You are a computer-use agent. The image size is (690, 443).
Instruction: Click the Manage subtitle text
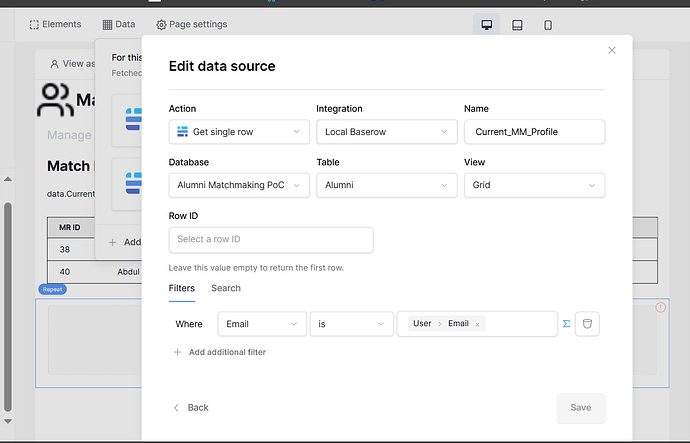click(x=69, y=135)
